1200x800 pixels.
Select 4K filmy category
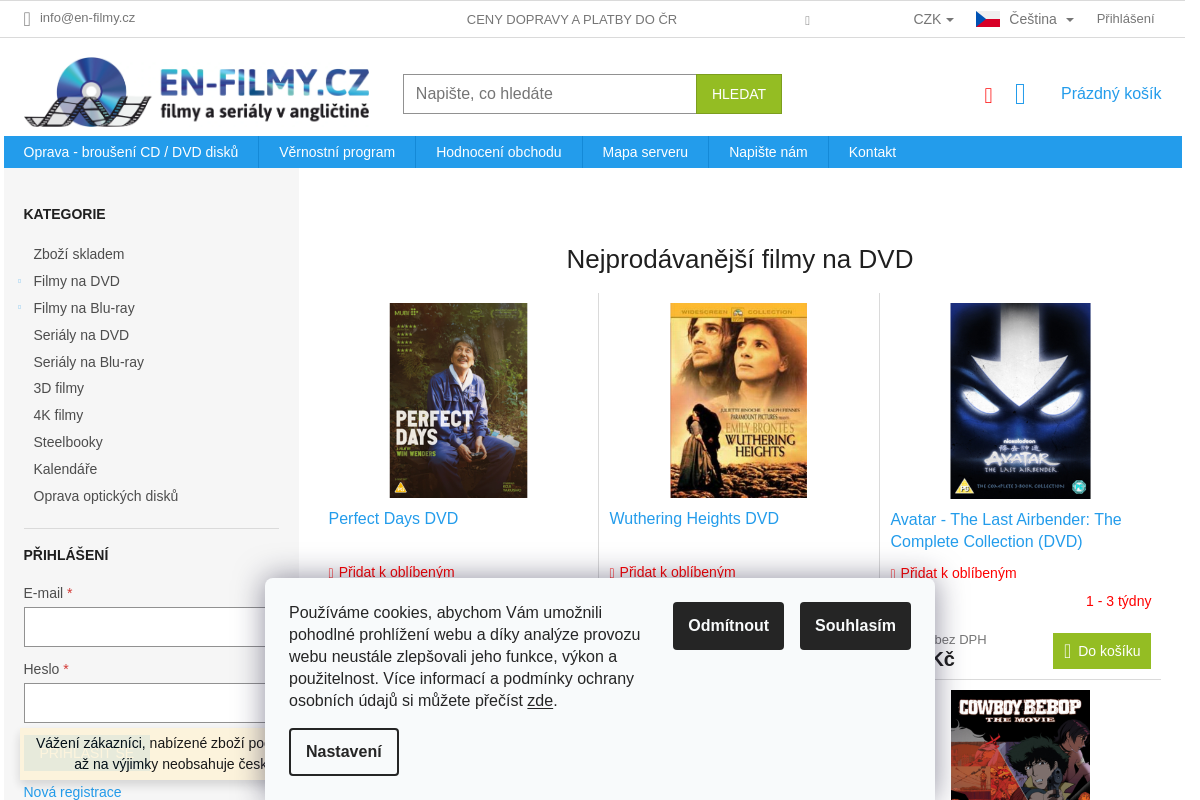click(x=58, y=415)
